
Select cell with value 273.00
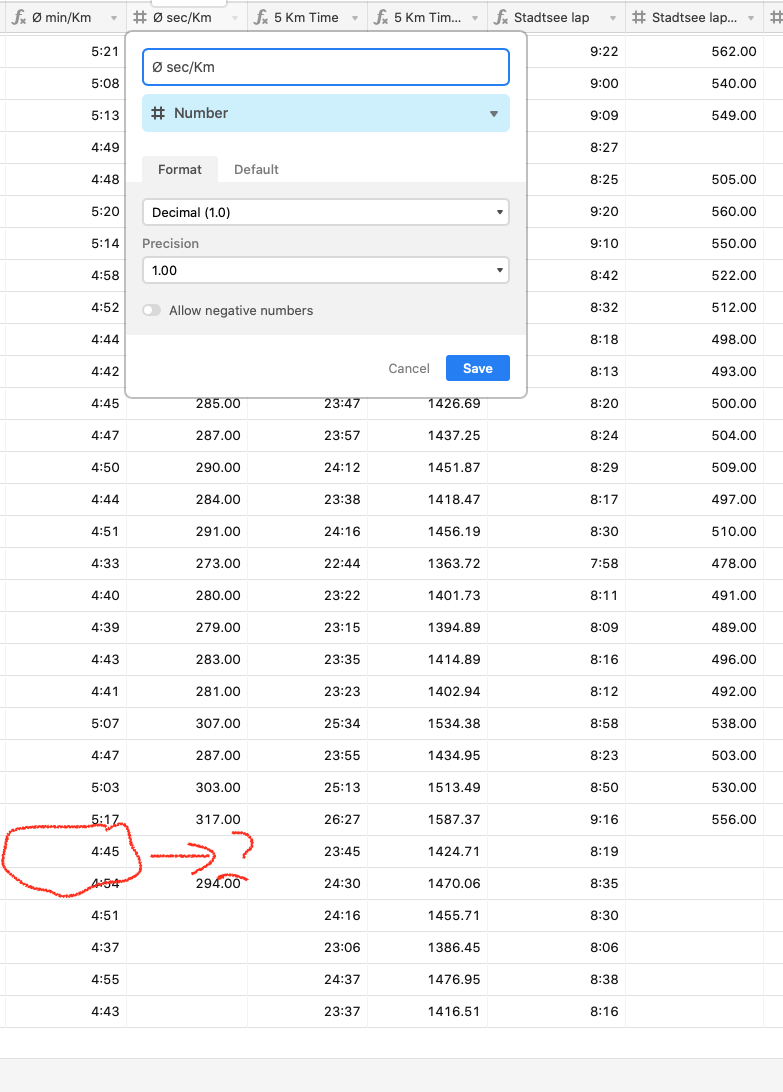coord(187,563)
